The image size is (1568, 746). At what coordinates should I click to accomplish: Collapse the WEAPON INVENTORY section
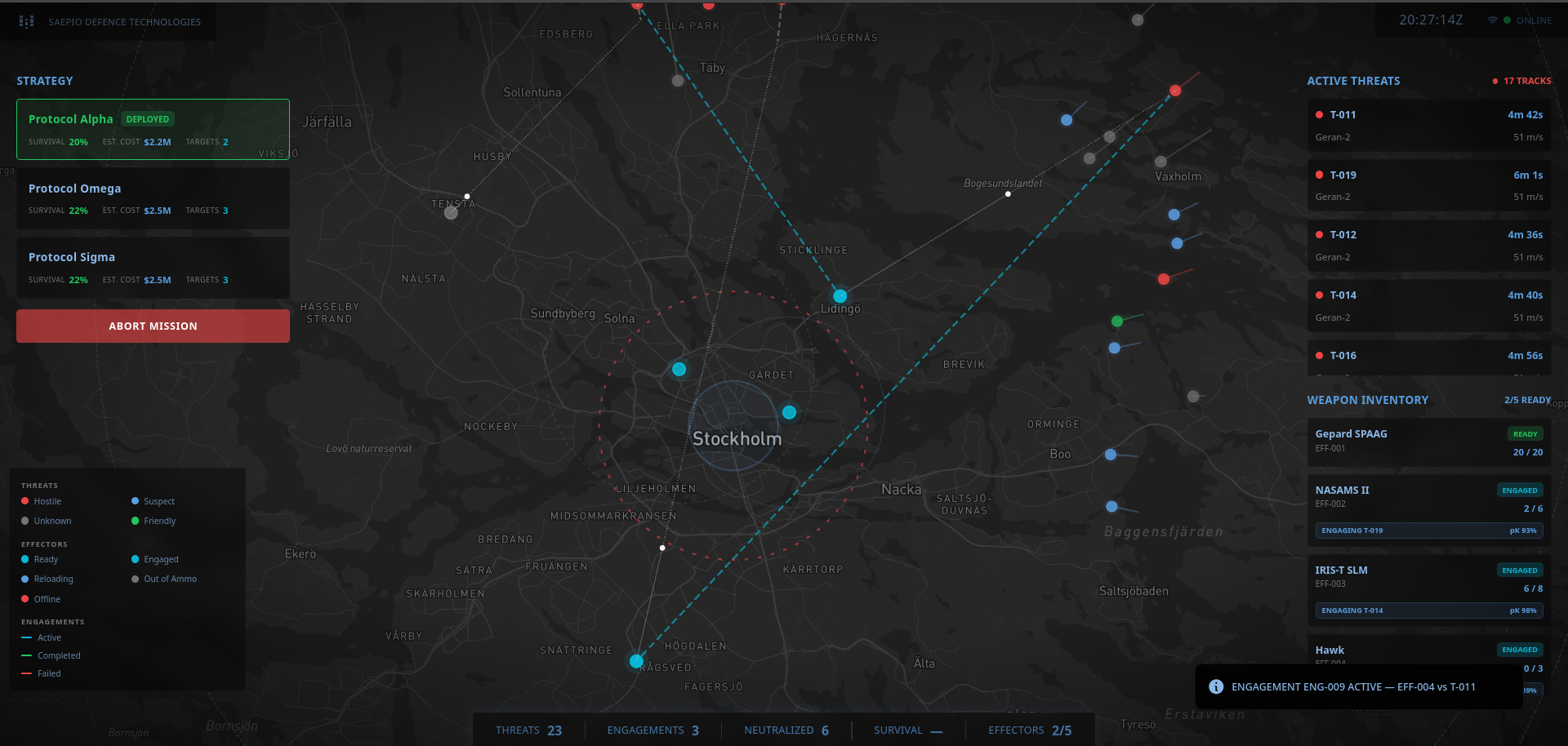pyautogui.click(x=1368, y=399)
